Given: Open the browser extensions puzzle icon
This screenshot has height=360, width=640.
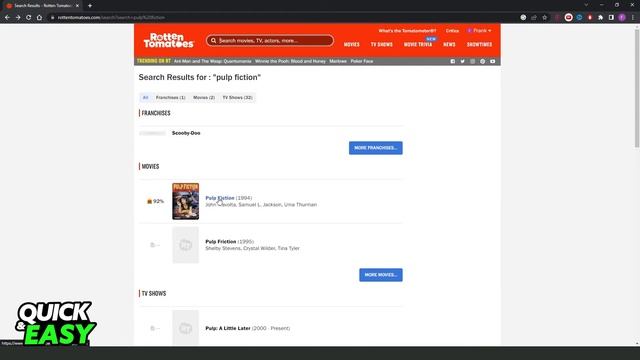Looking at the screenshot, I should click(x=600, y=18).
